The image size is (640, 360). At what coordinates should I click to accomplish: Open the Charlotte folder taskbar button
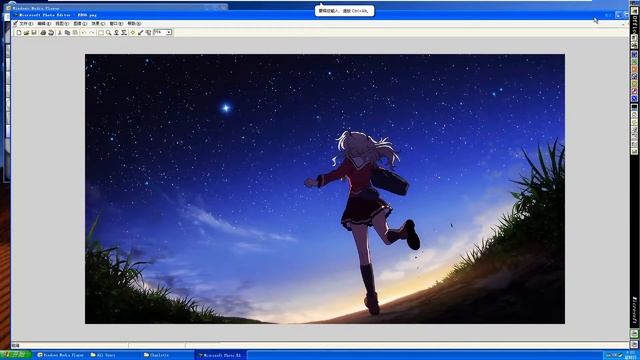(x=167, y=355)
